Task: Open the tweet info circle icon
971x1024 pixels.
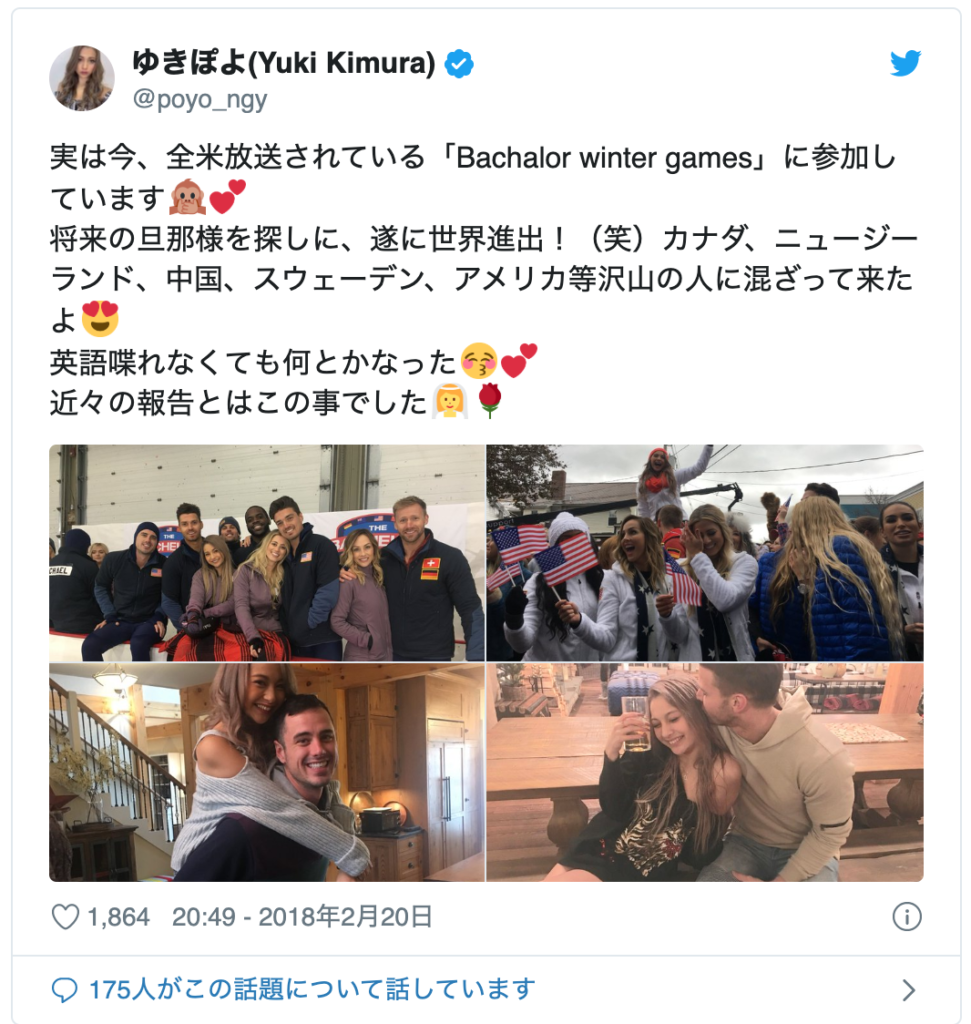Action: pyautogui.click(x=906, y=917)
